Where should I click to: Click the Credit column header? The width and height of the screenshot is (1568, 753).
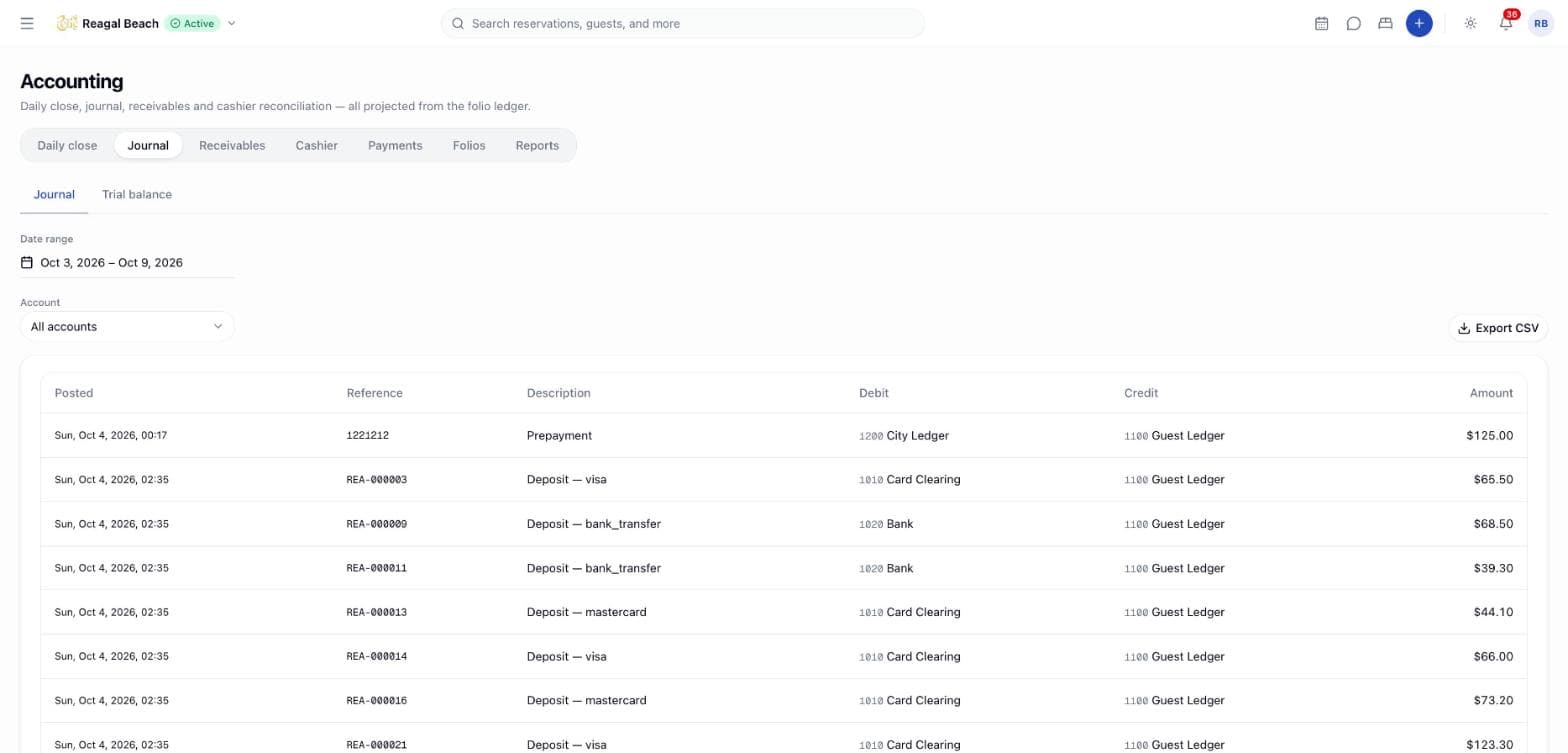pyautogui.click(x=1141, y=393)
